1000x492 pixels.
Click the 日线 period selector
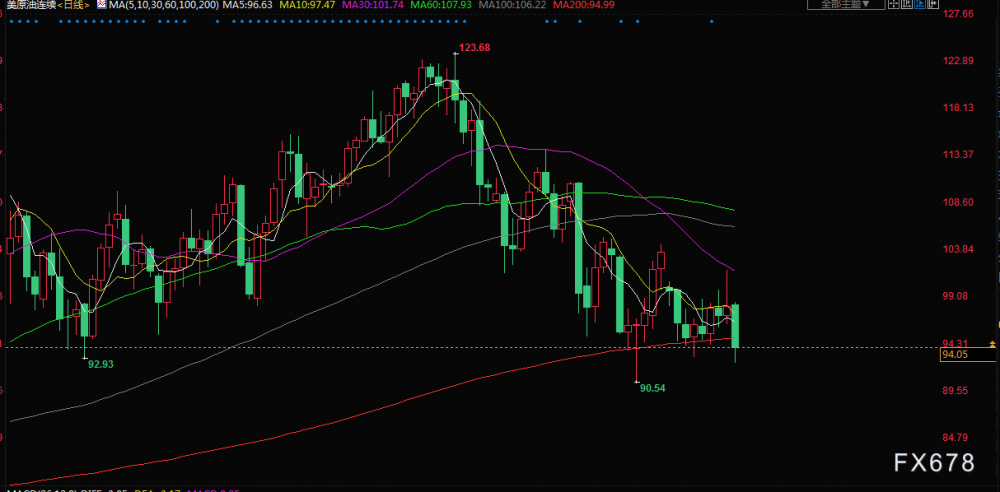[x=73, y=5]
